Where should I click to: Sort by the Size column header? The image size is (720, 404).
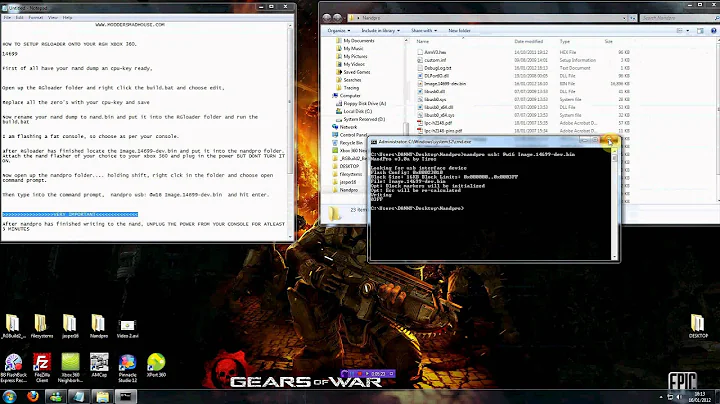[x=608, y=41]
